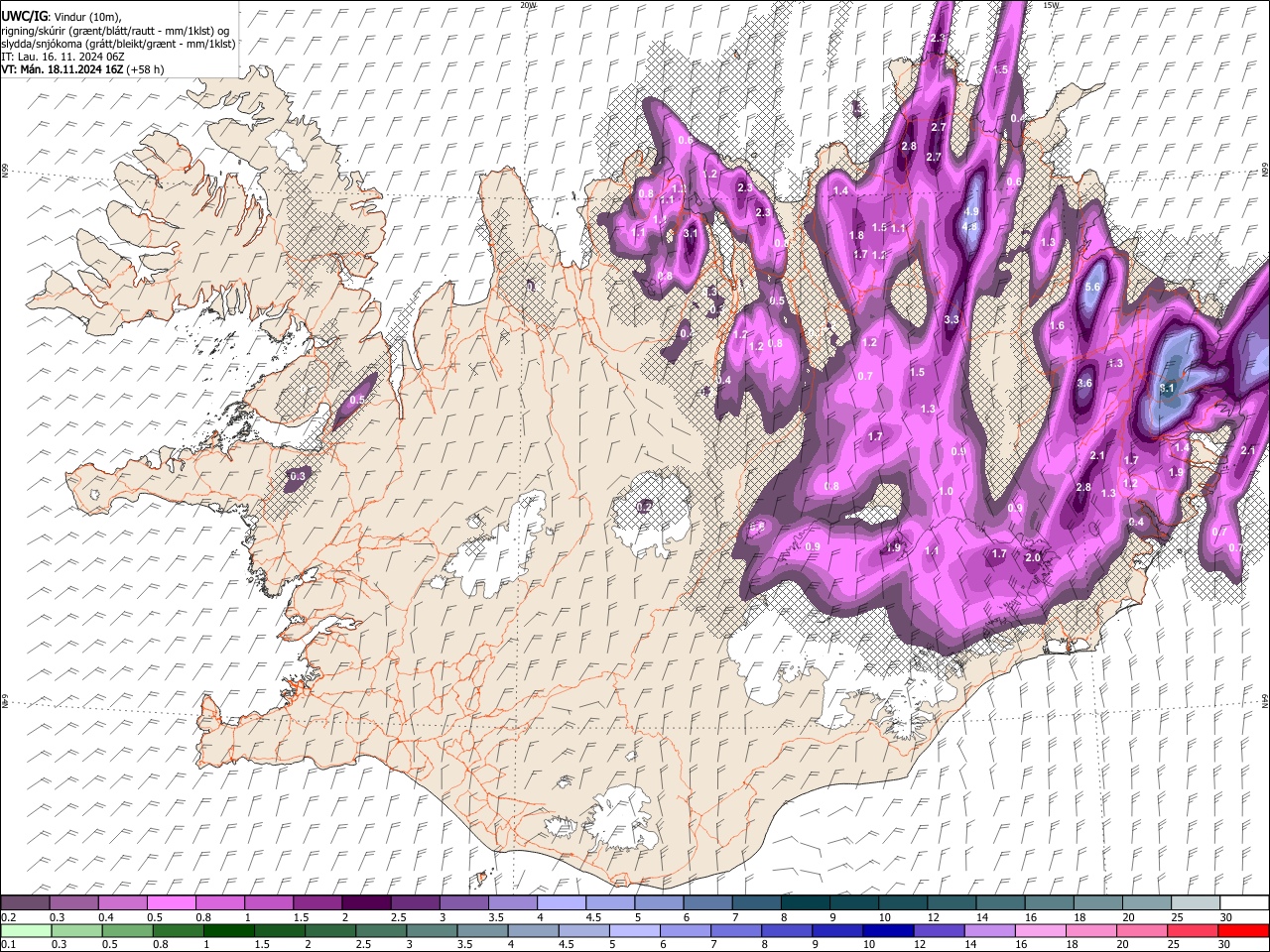1270x952 pixels.
Task: Click the 'VT: Mán. 18.11.2024 16Z (+58 h)' line
Action: pyautogui.click(x=83, y=69)
